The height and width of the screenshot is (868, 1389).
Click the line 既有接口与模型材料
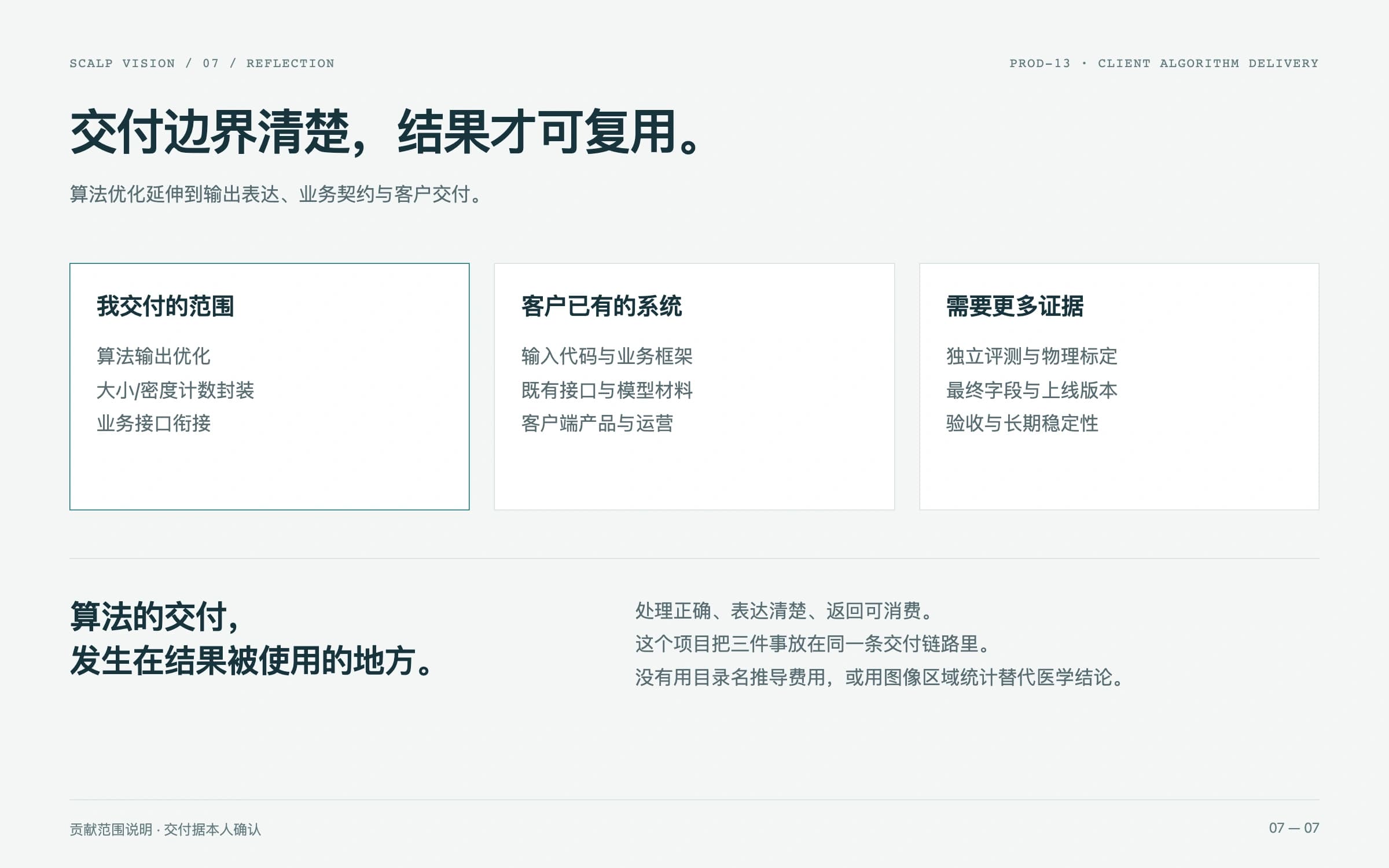[x=607, y=390]
